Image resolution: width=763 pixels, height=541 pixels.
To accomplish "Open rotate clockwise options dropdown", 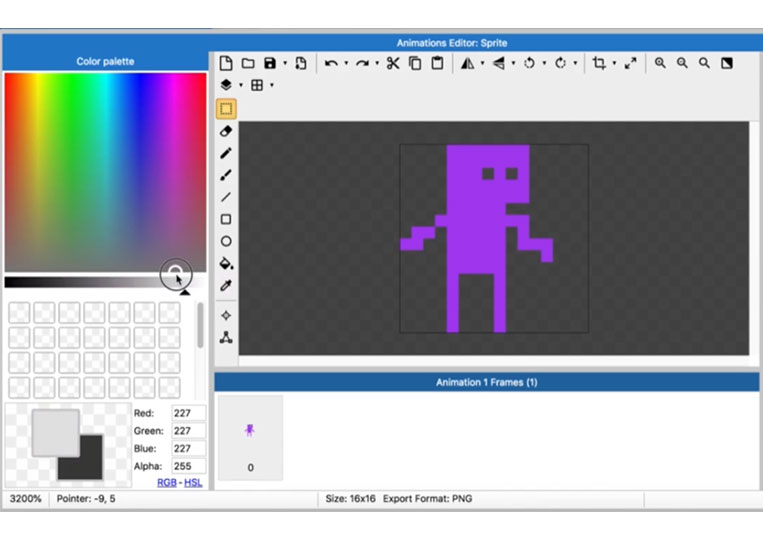I will coord(575,63).
